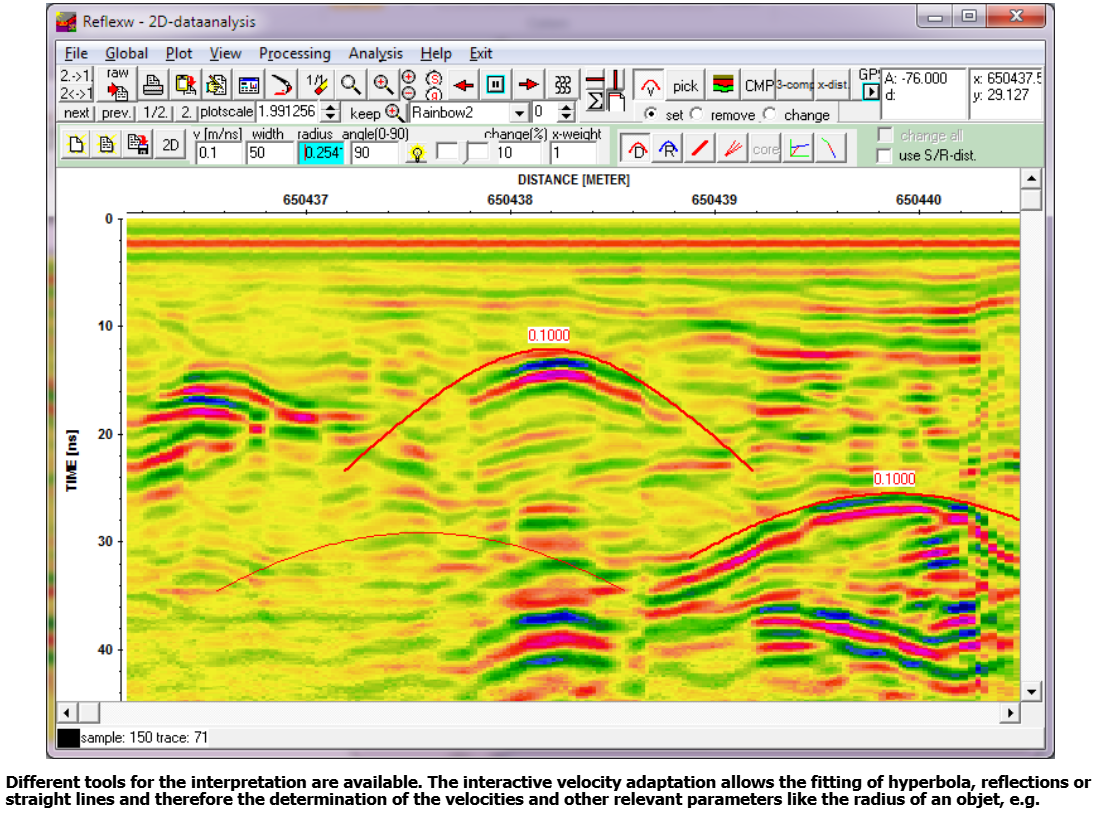Select the 'change' radio button
This screenshot has width=1094, height=813.
click(x=771, y=115)
